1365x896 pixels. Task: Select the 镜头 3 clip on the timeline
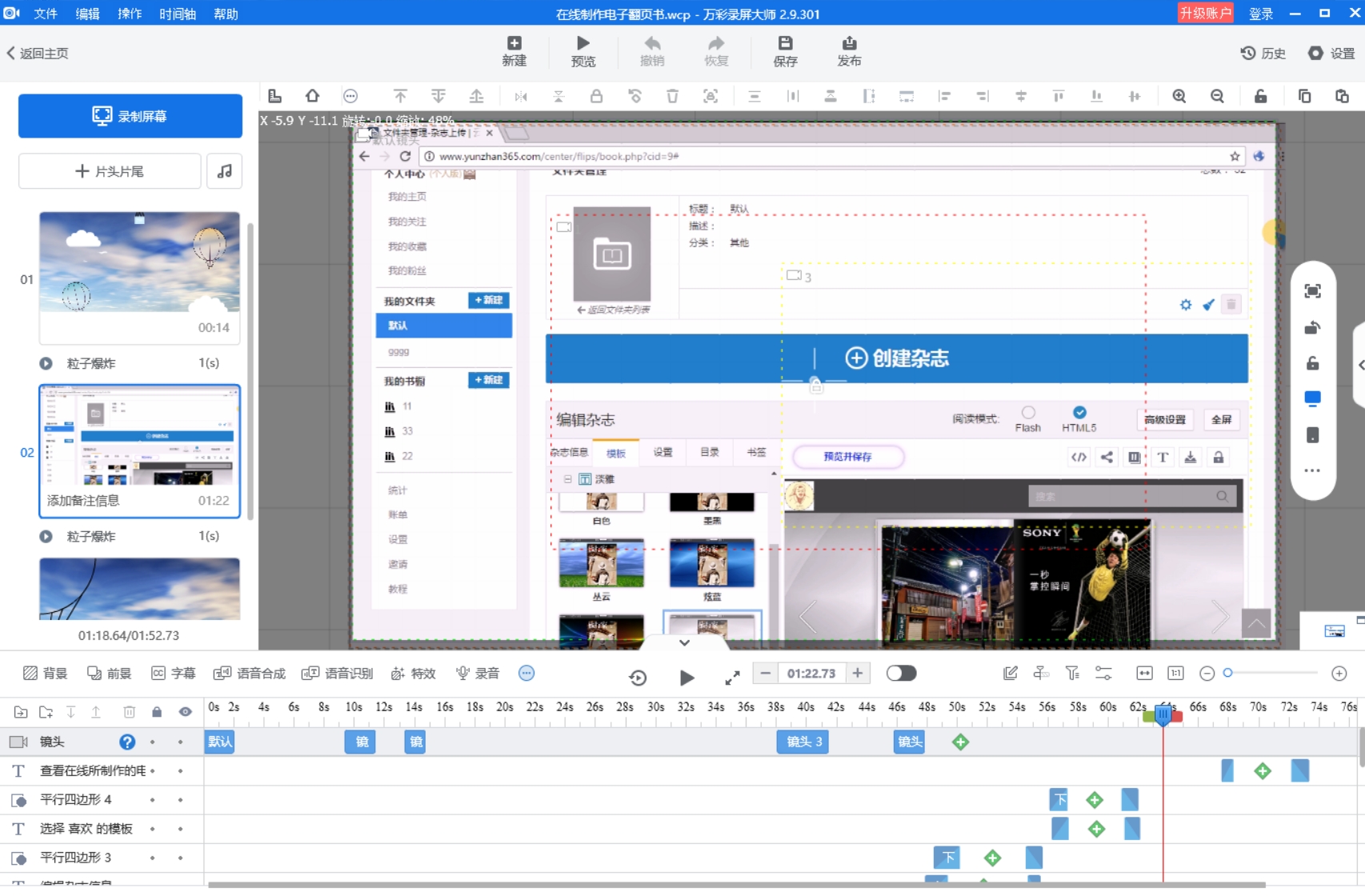[803, 742]
